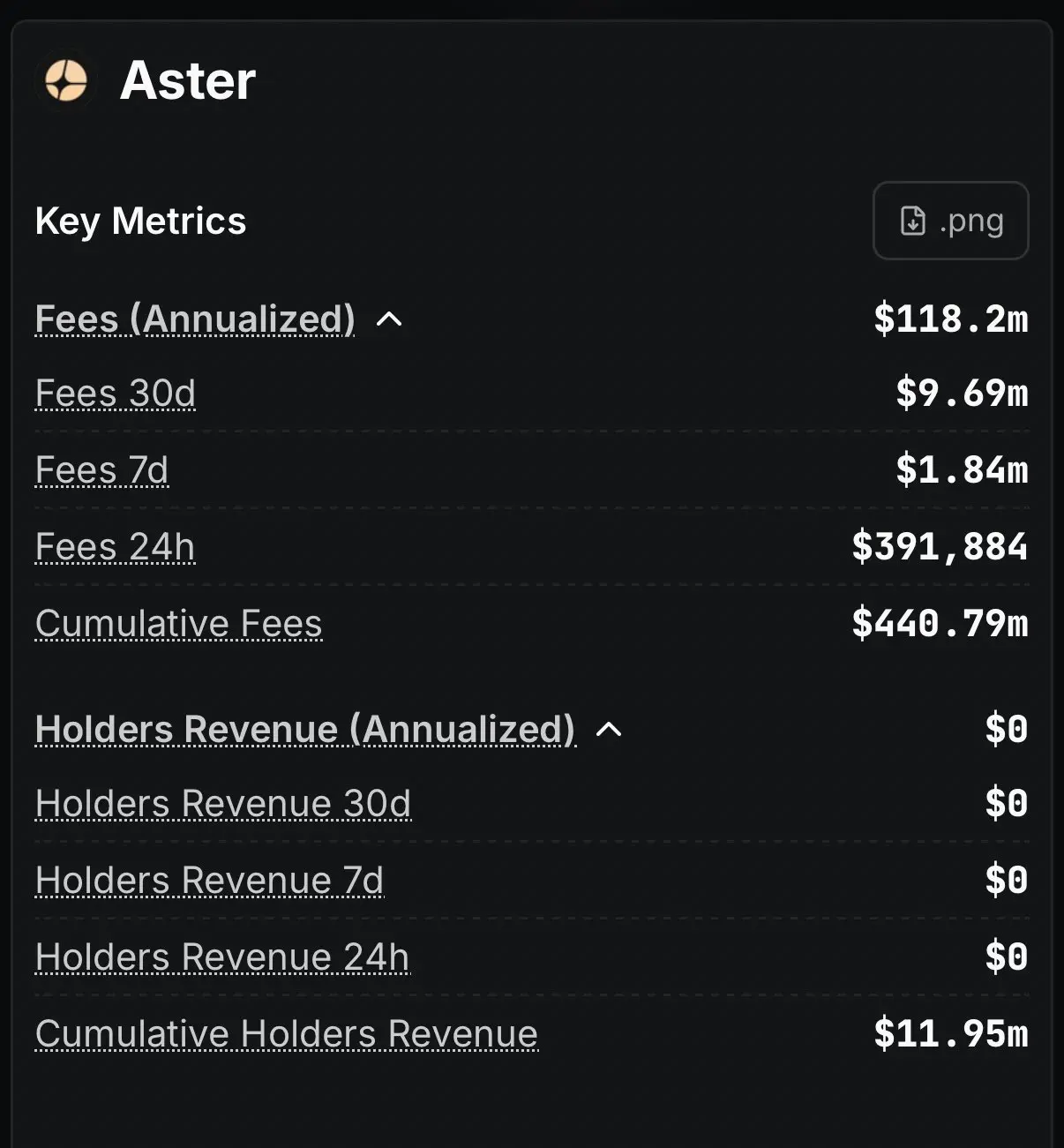
Task: Open Holders Revenue 30d link
Action: point(223,804)
